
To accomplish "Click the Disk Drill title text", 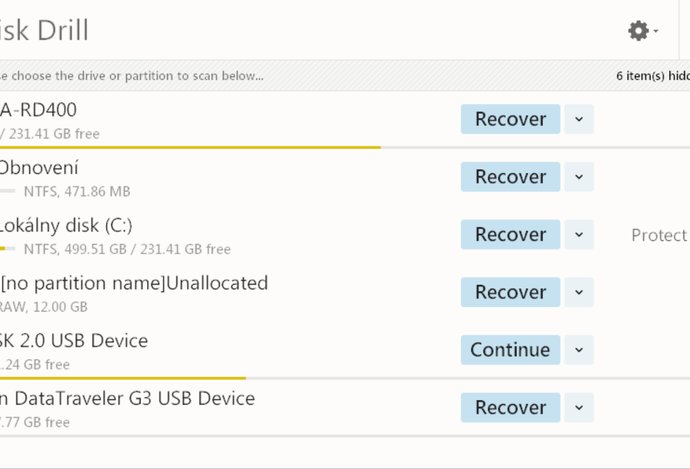I will [x=44, y=30].
